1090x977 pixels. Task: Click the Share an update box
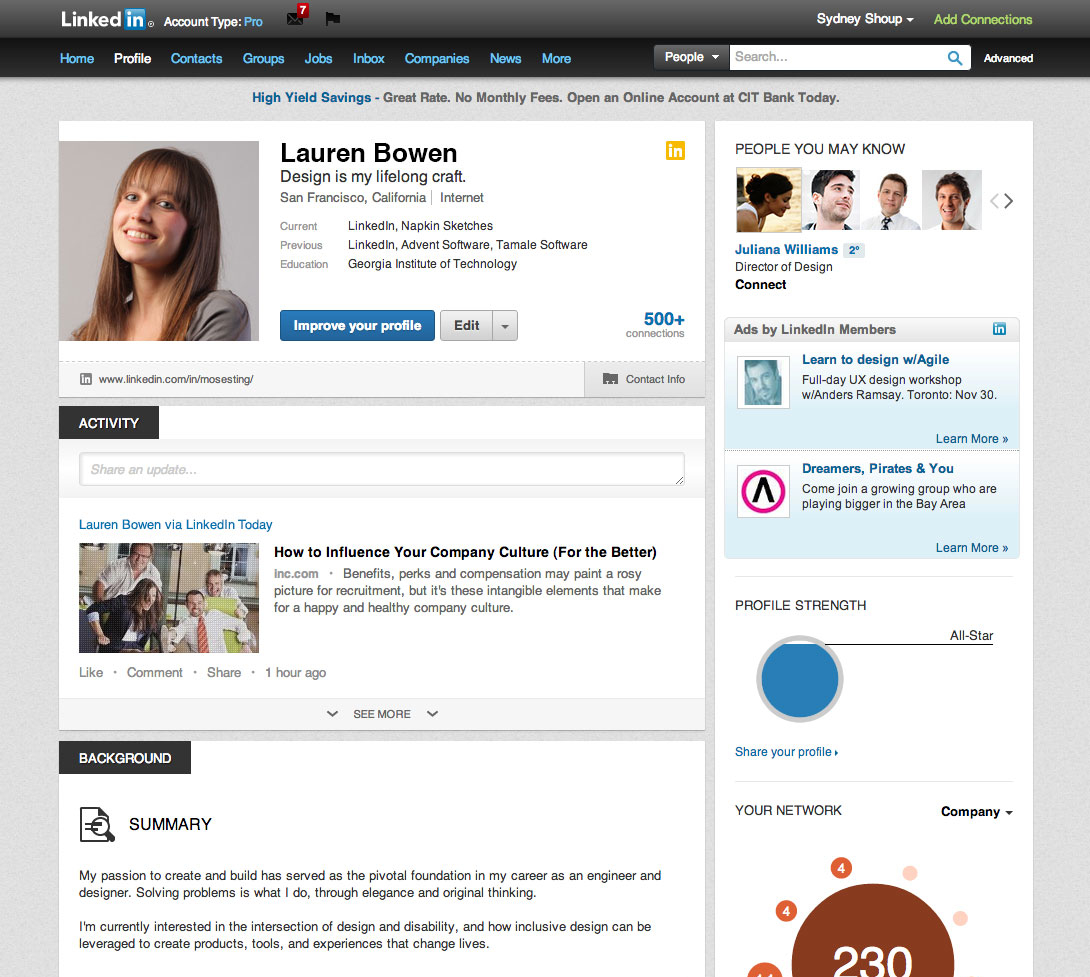382,469
